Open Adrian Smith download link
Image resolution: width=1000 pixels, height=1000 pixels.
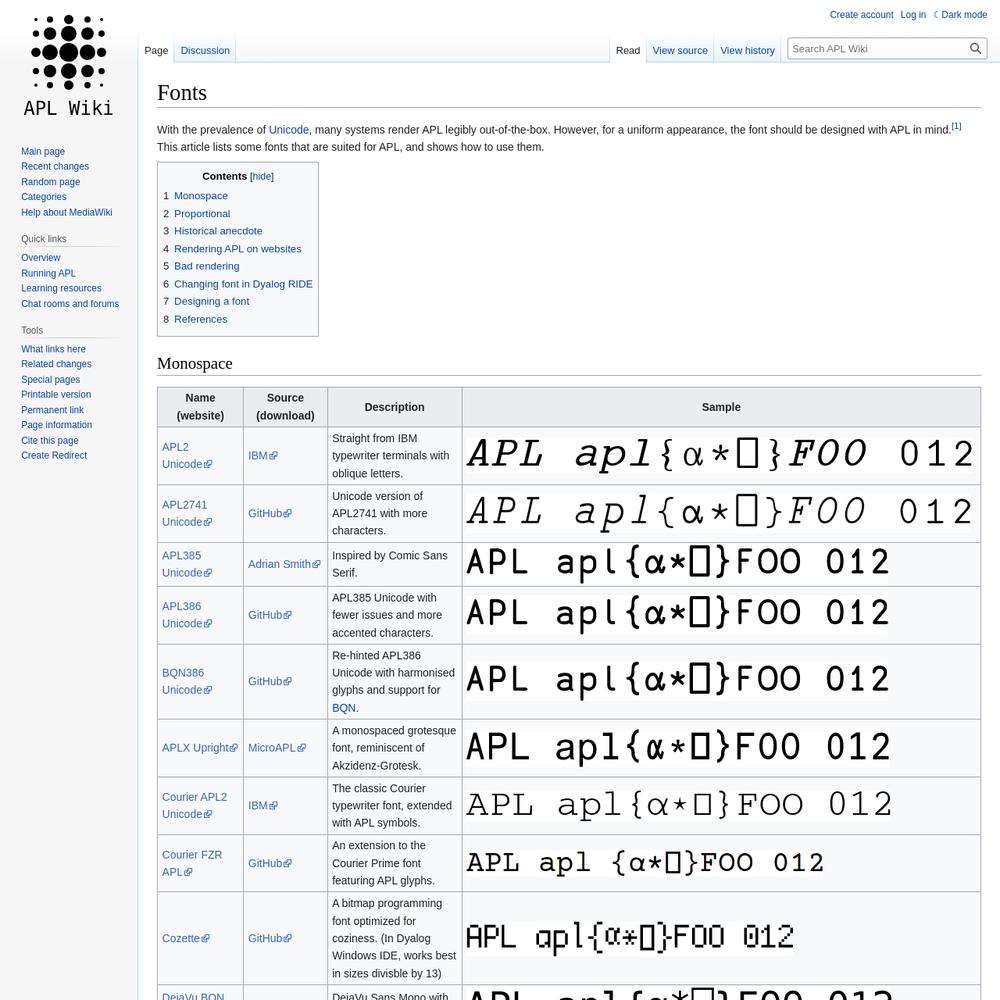pyautogui.click(x=284, y=564)
